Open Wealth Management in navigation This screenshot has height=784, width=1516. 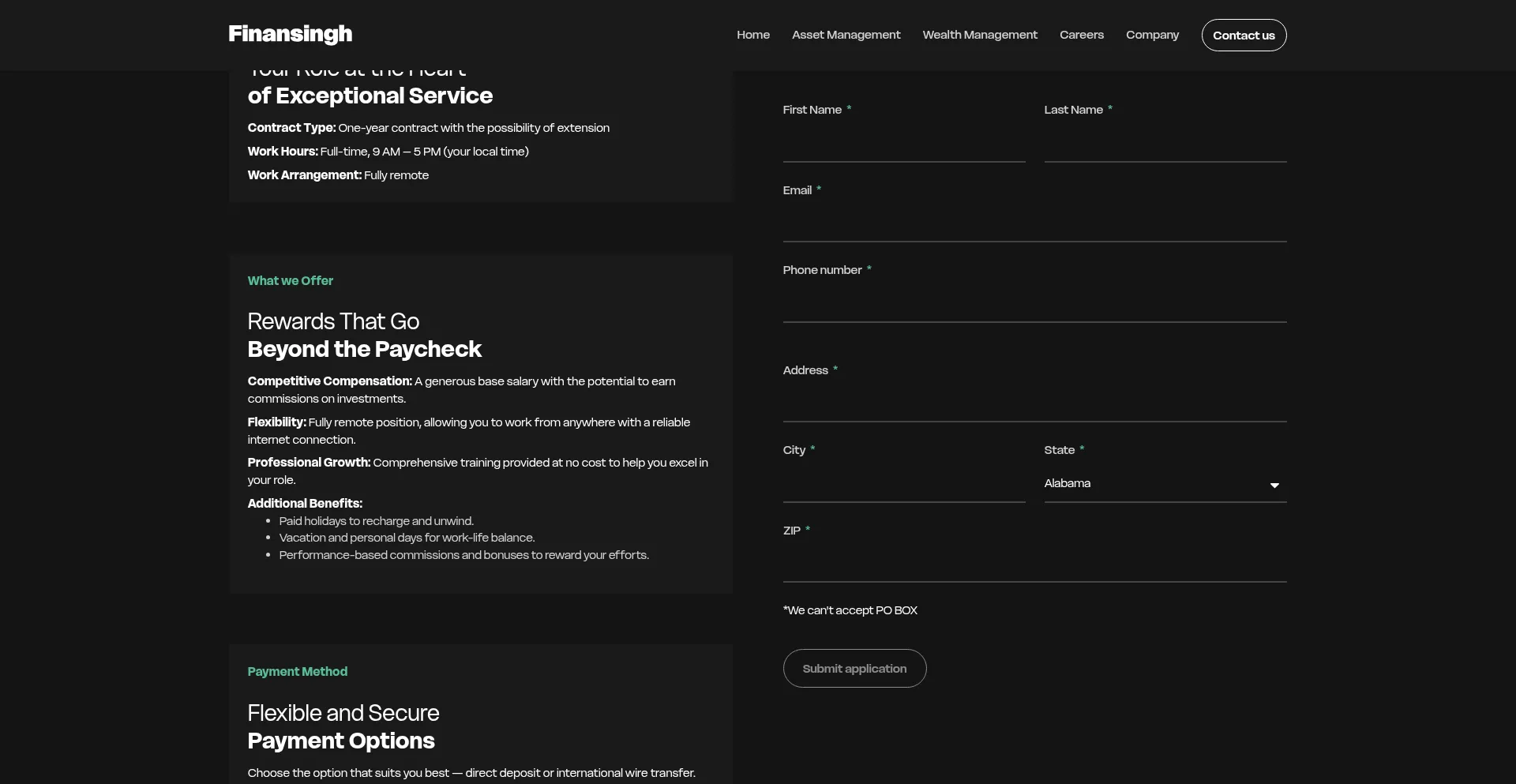pos(979,35)
